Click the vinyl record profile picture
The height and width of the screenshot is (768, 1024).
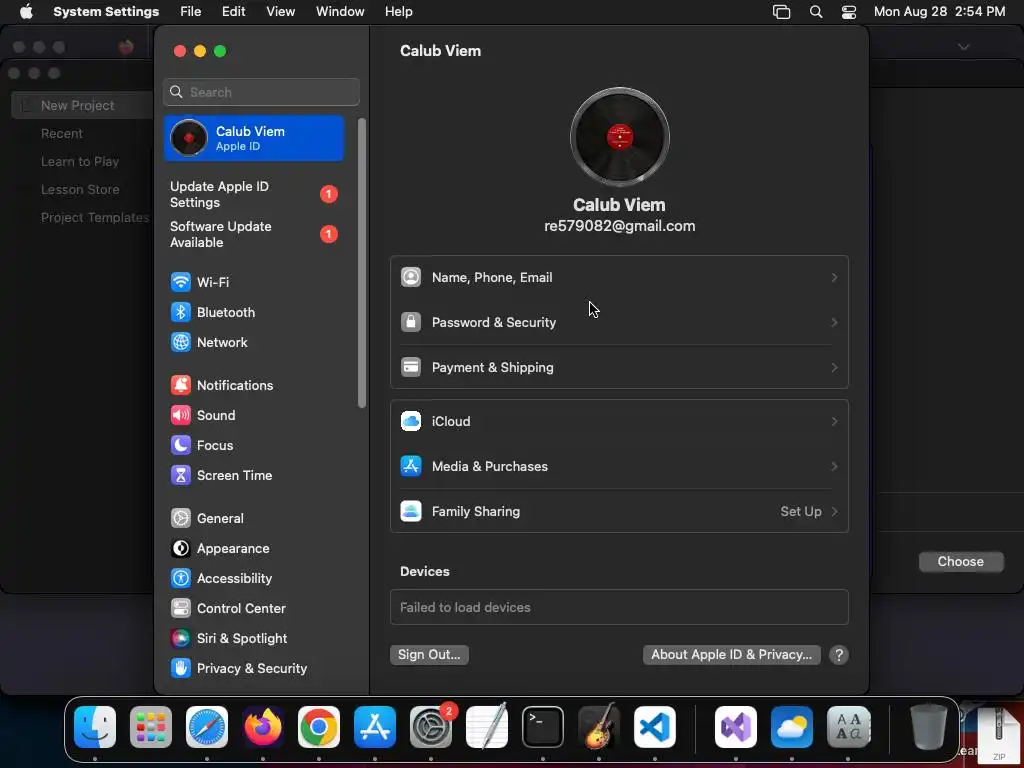pyautogui.click(x=620, y=136)
